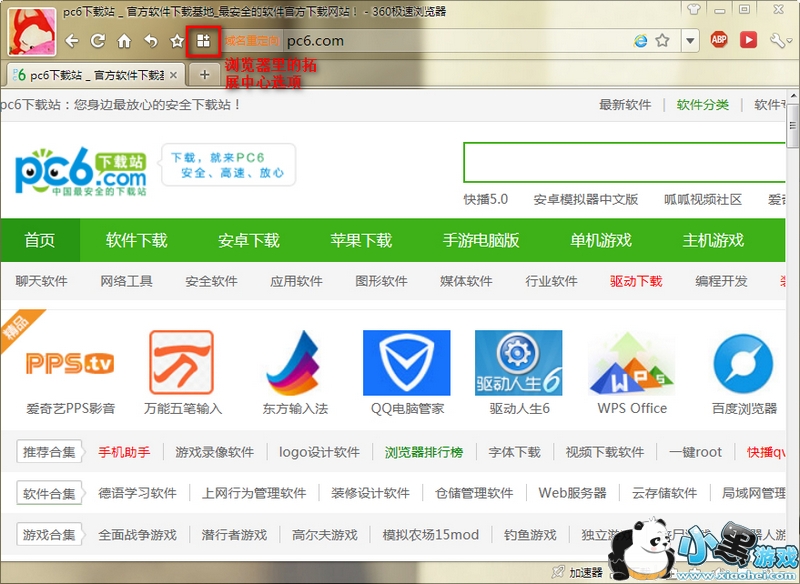
Task: Click the IE compatibility mode icon
Action: (x=640, y=41)
